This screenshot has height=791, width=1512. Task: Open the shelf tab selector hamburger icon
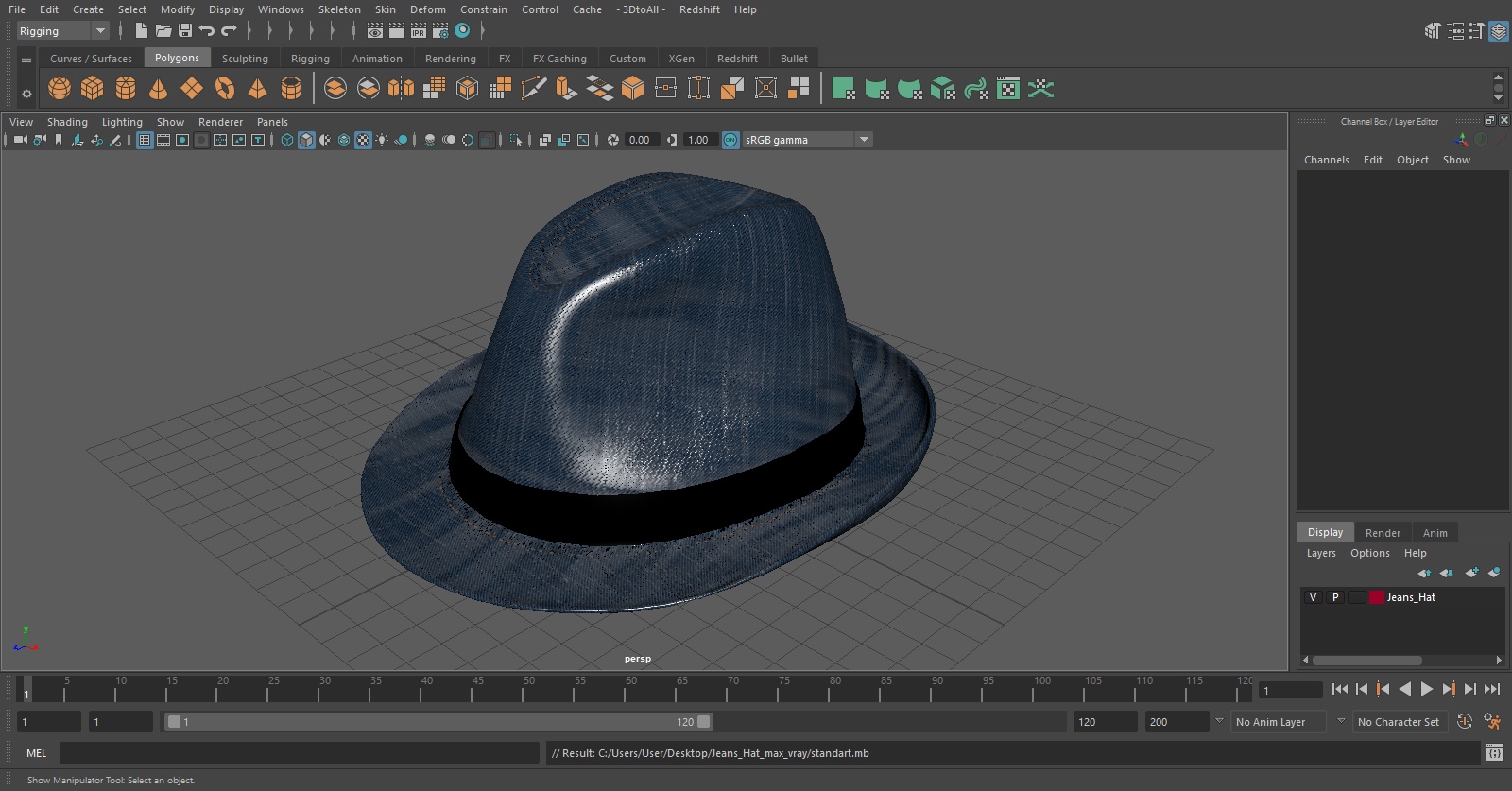point(26,60)
